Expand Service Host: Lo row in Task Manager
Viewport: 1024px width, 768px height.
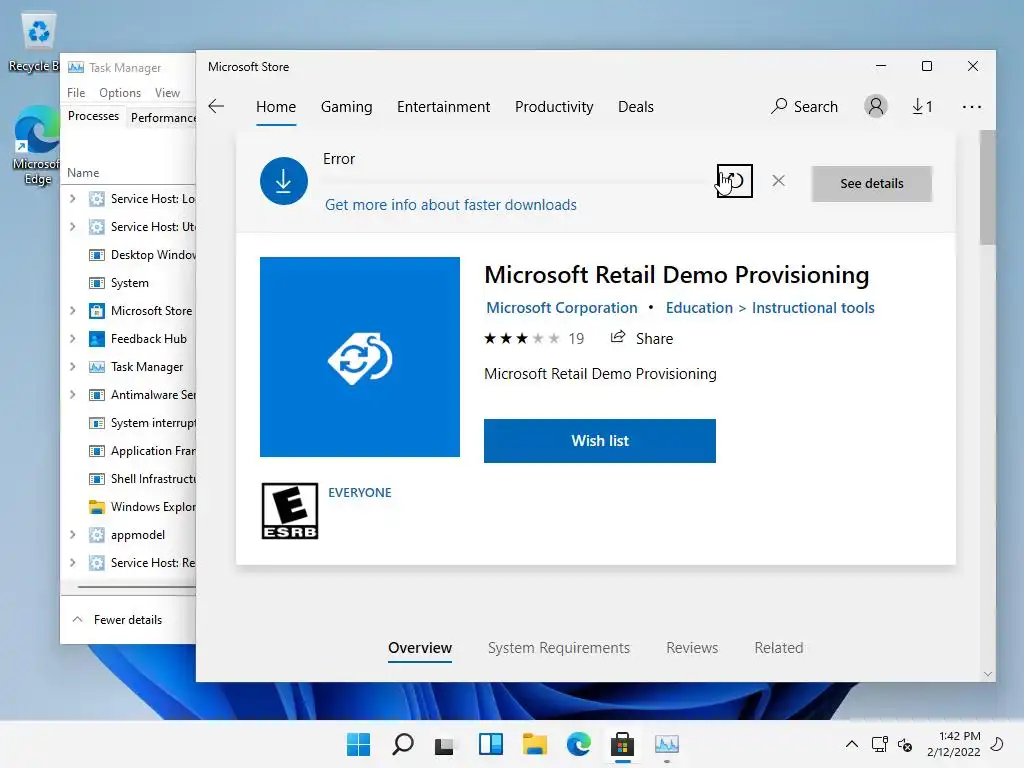pos(72,199)
